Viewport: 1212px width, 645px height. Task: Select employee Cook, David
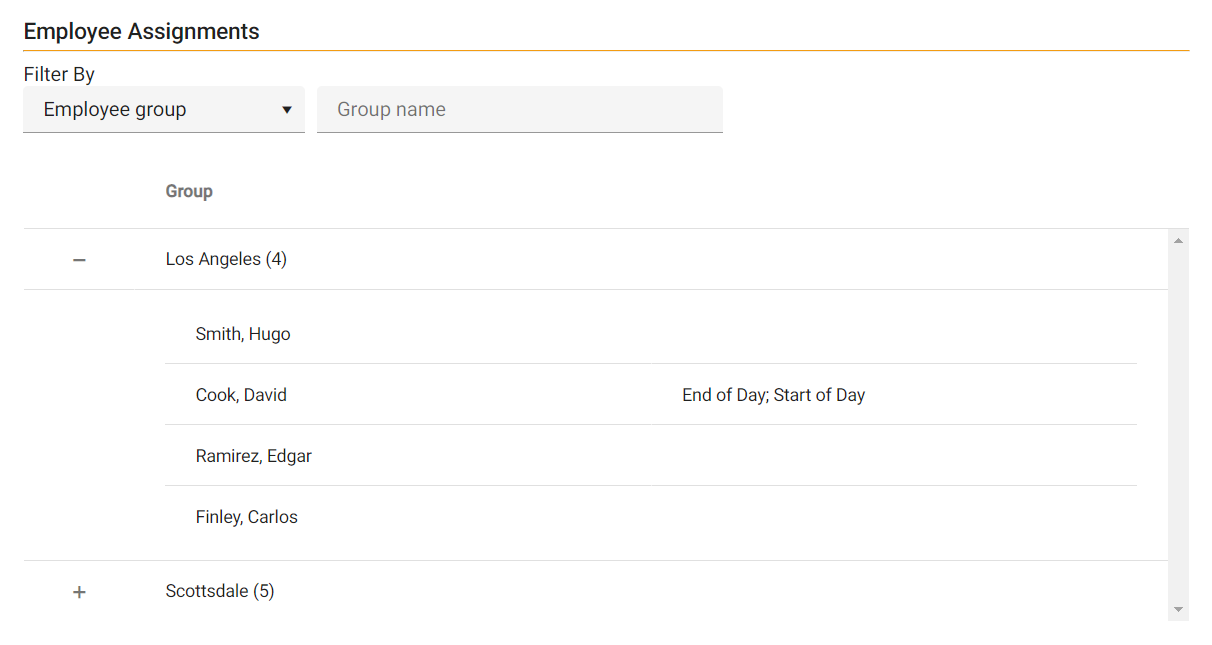[241, 395]
